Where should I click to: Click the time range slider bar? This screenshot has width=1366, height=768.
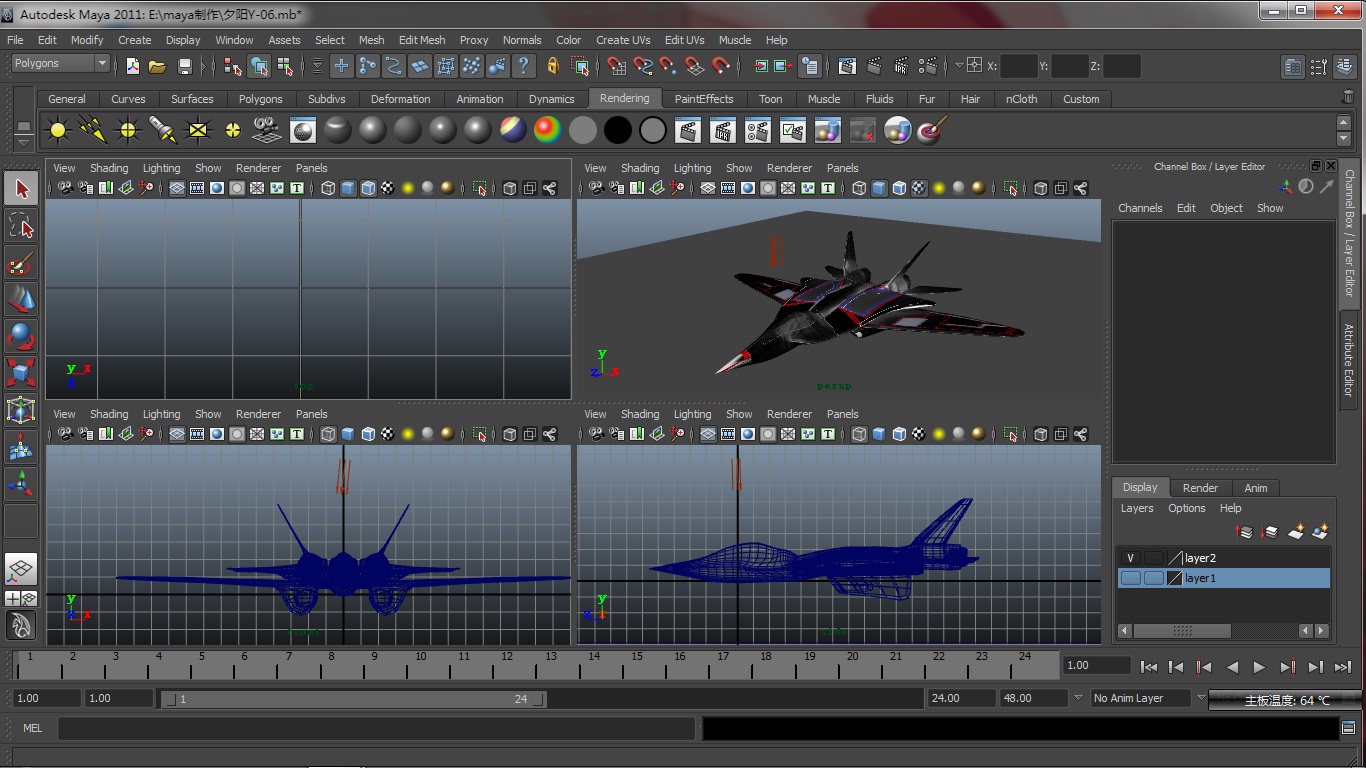[353, 699]
